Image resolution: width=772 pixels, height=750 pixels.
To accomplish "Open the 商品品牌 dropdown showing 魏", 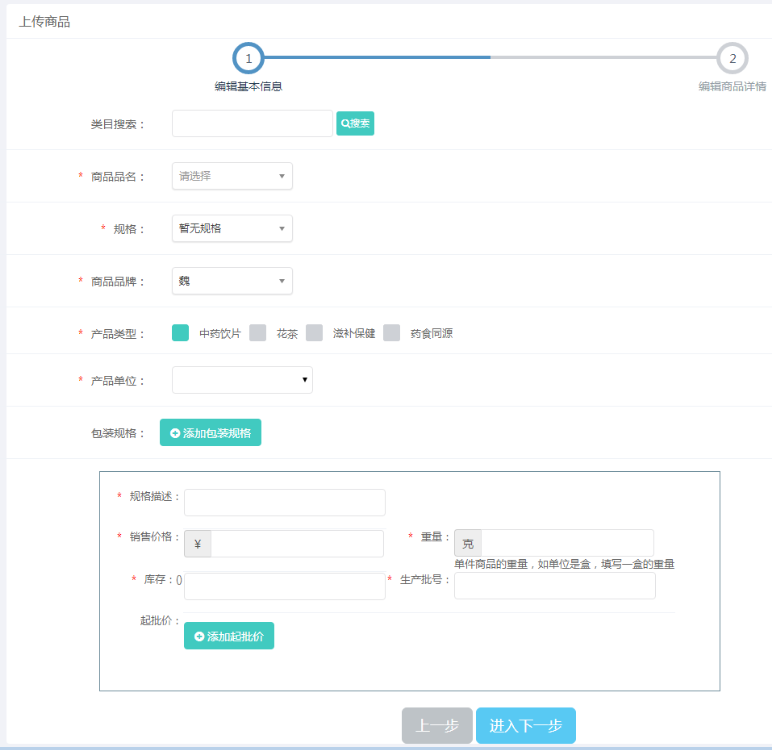I will (232, 281).
